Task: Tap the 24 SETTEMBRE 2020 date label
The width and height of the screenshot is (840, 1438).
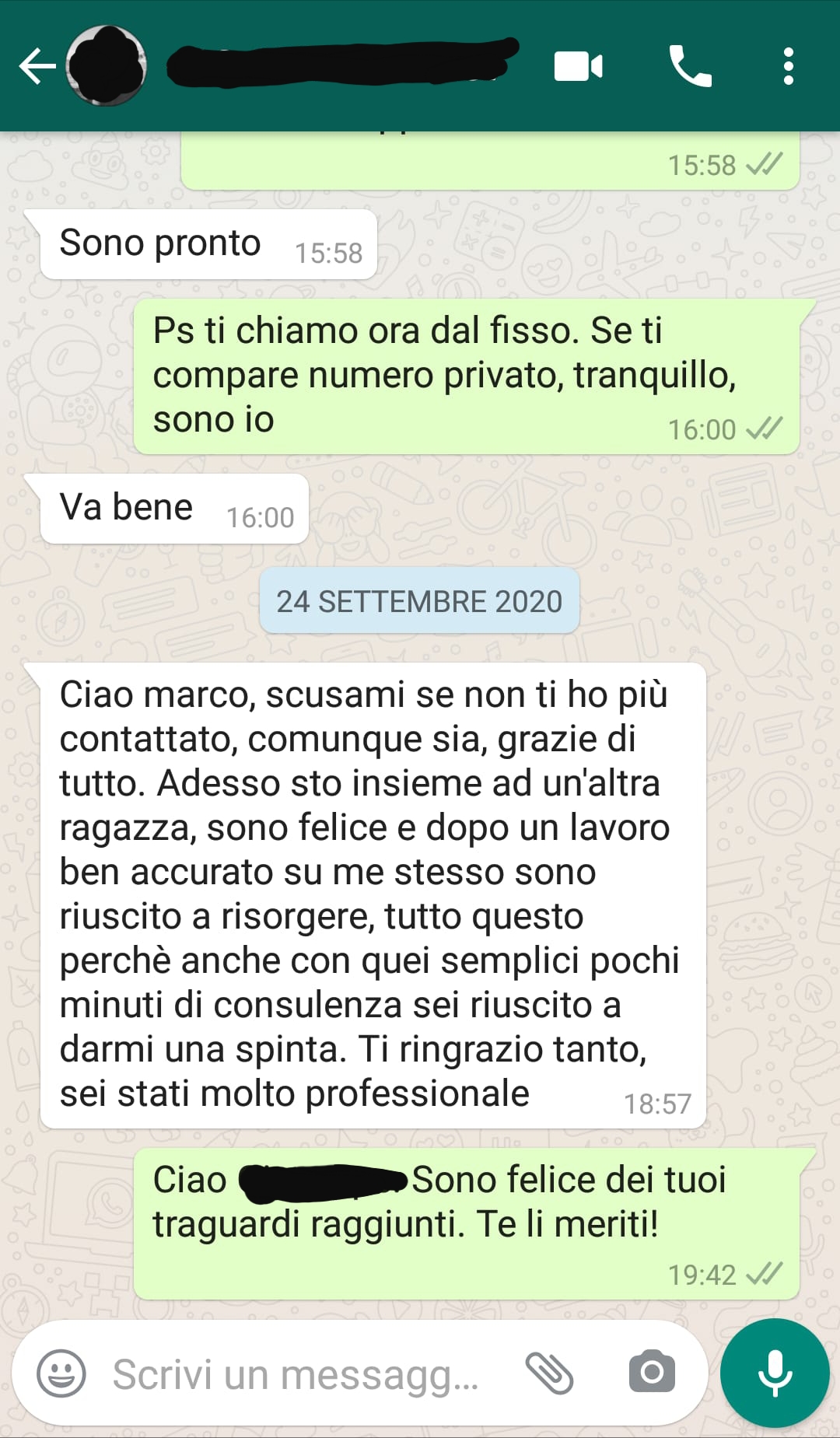Action: (x=419, y=601)
